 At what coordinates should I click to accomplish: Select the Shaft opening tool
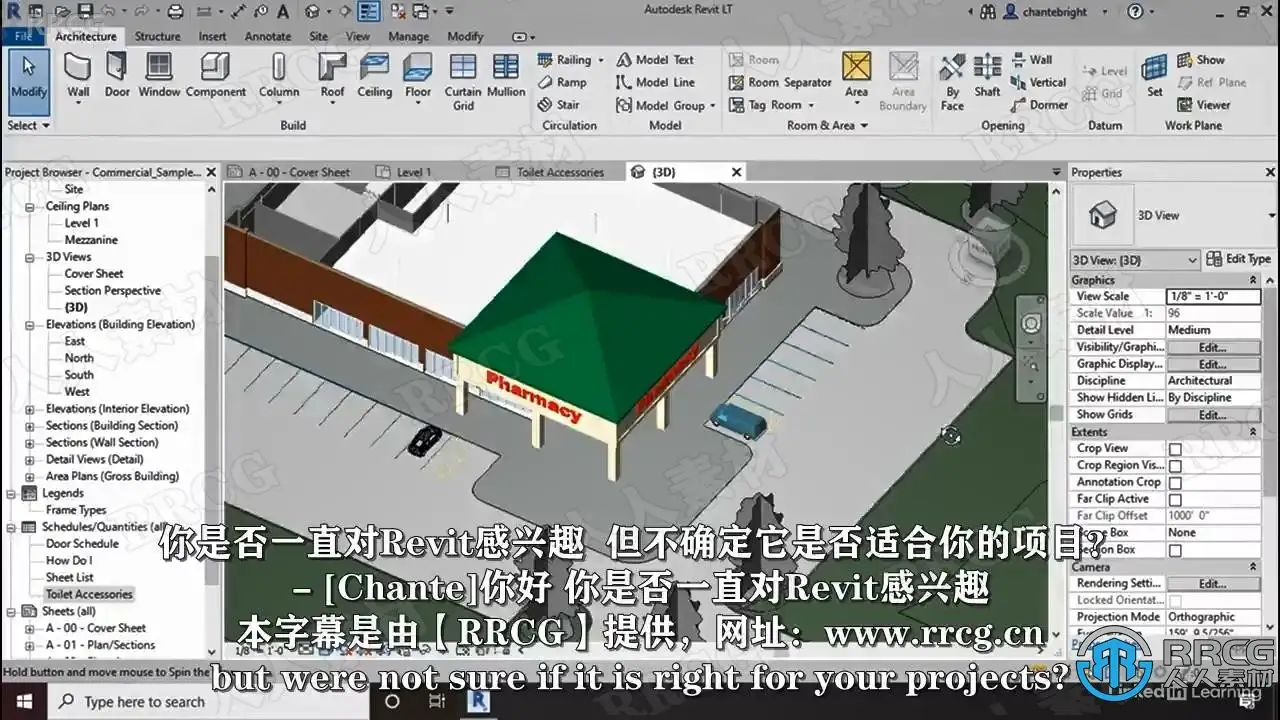987,77
